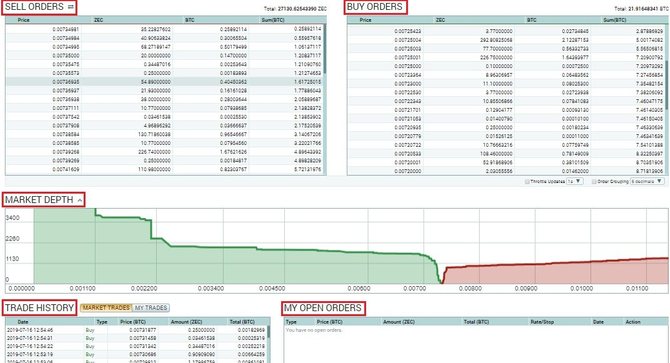Screen dimensions: 670x363
Task: Click Rate/Stop header in My Open Orders
Action: pos(542,322)
